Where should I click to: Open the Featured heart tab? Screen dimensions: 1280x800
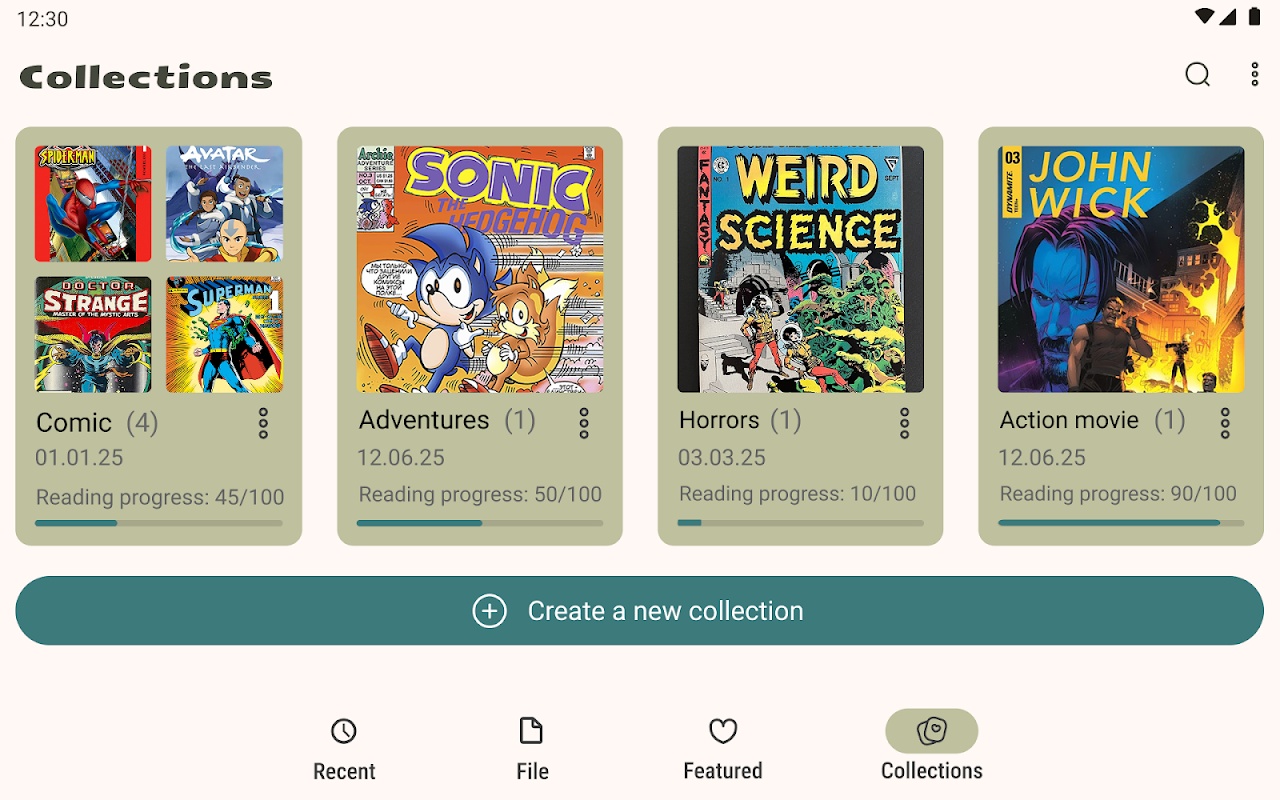[x=723, y=749]
